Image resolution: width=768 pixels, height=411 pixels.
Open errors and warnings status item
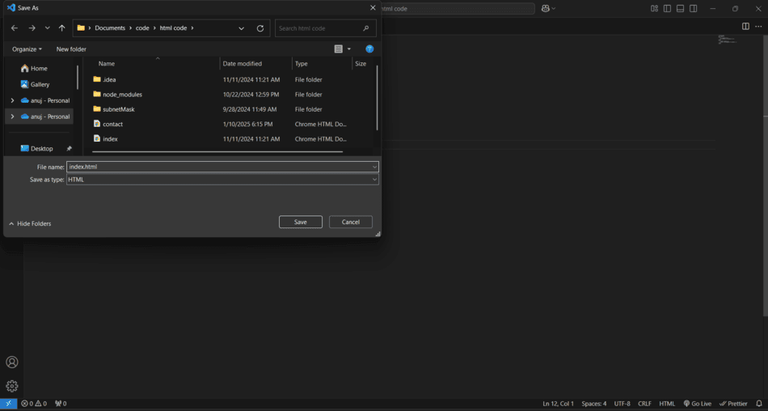tap(34, 404)
